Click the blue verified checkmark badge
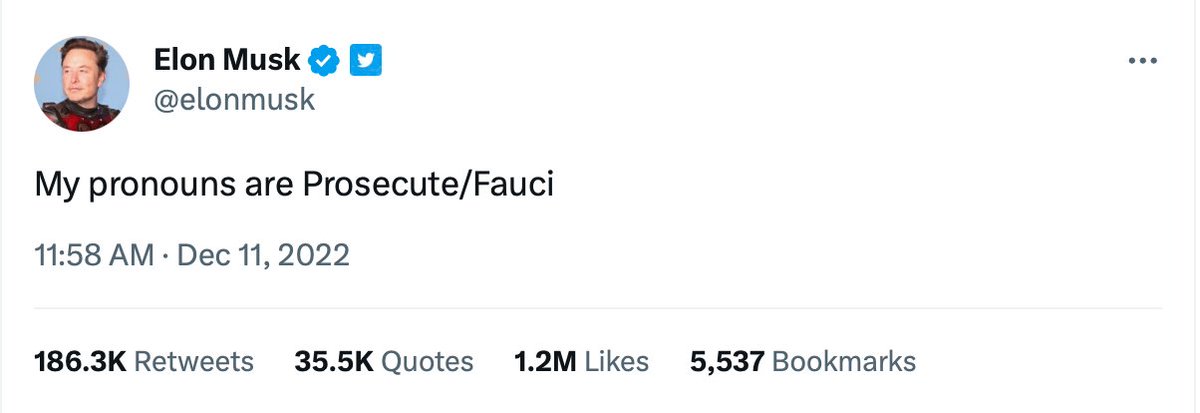 (x=323, y=61)
